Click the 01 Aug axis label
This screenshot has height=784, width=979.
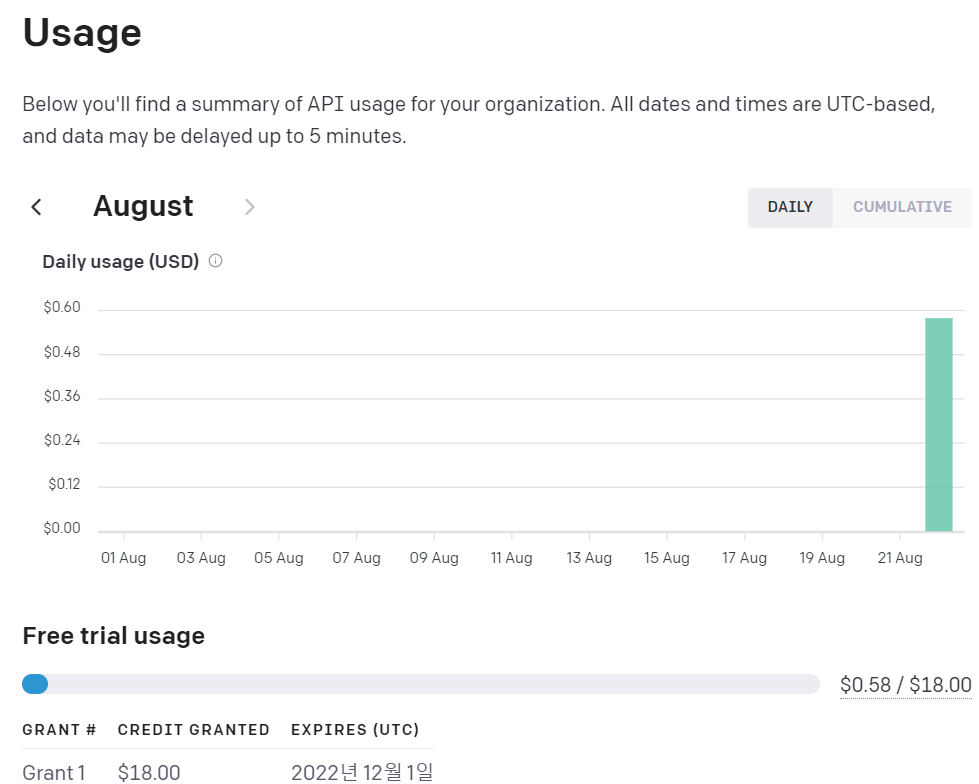(x=123, y=558)
